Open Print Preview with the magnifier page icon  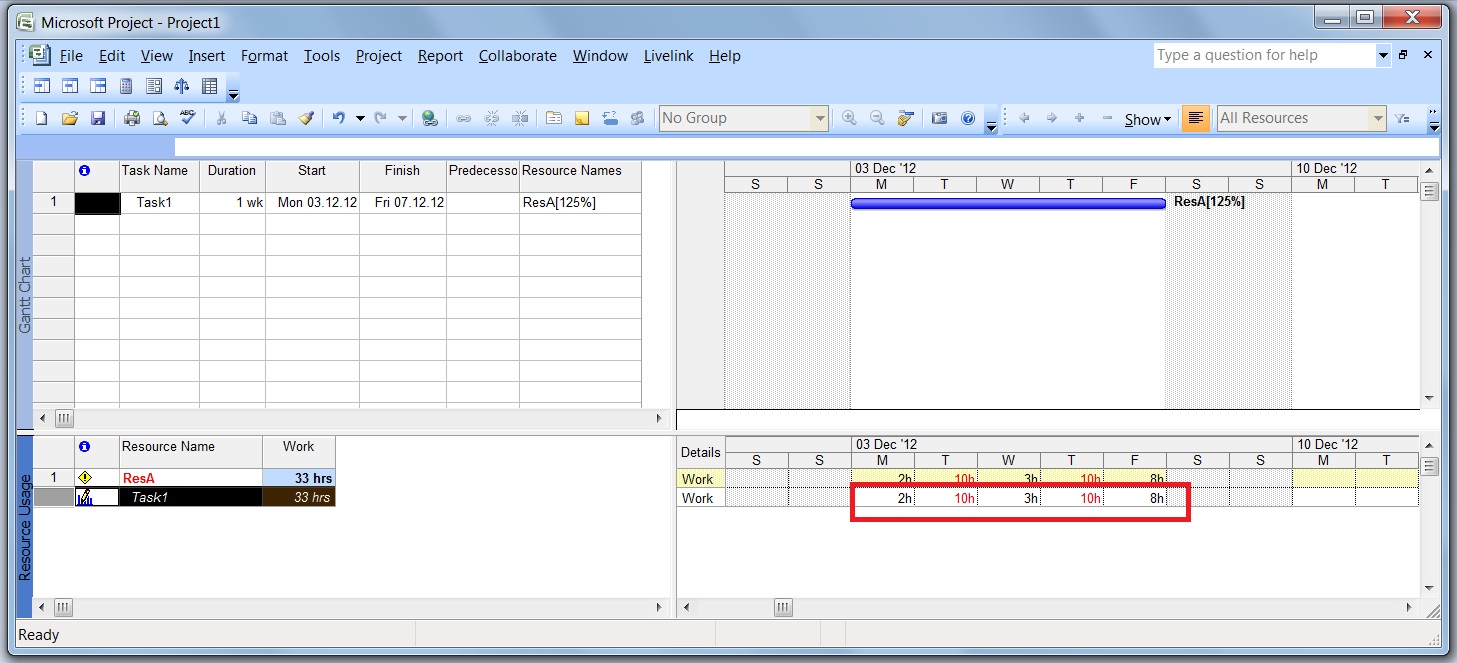click(x=160, y=118)
